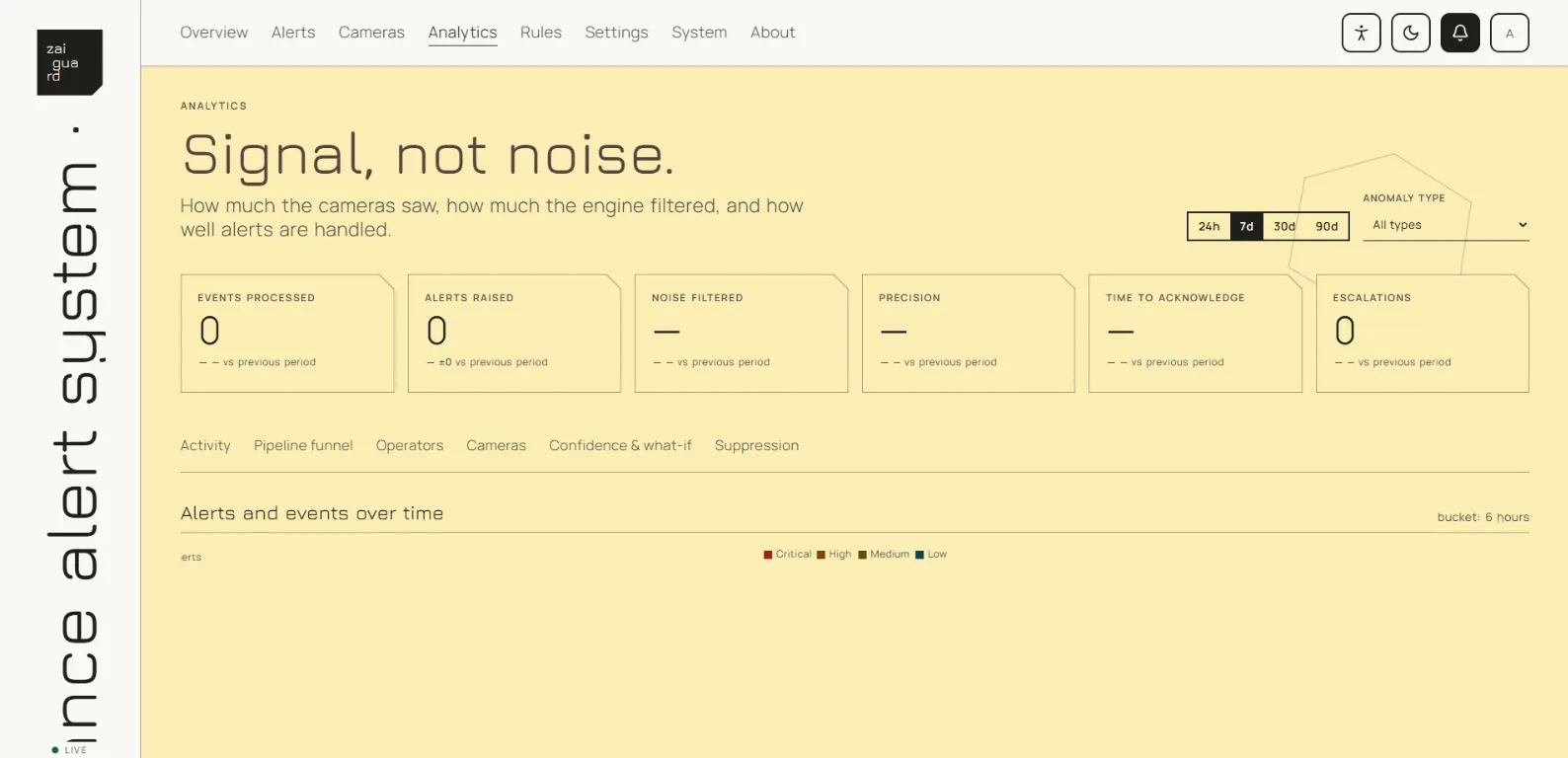Toggle the Low legend swatch
The width and height of the screenshot is (1568, 758).
click(x=919, y=555)
